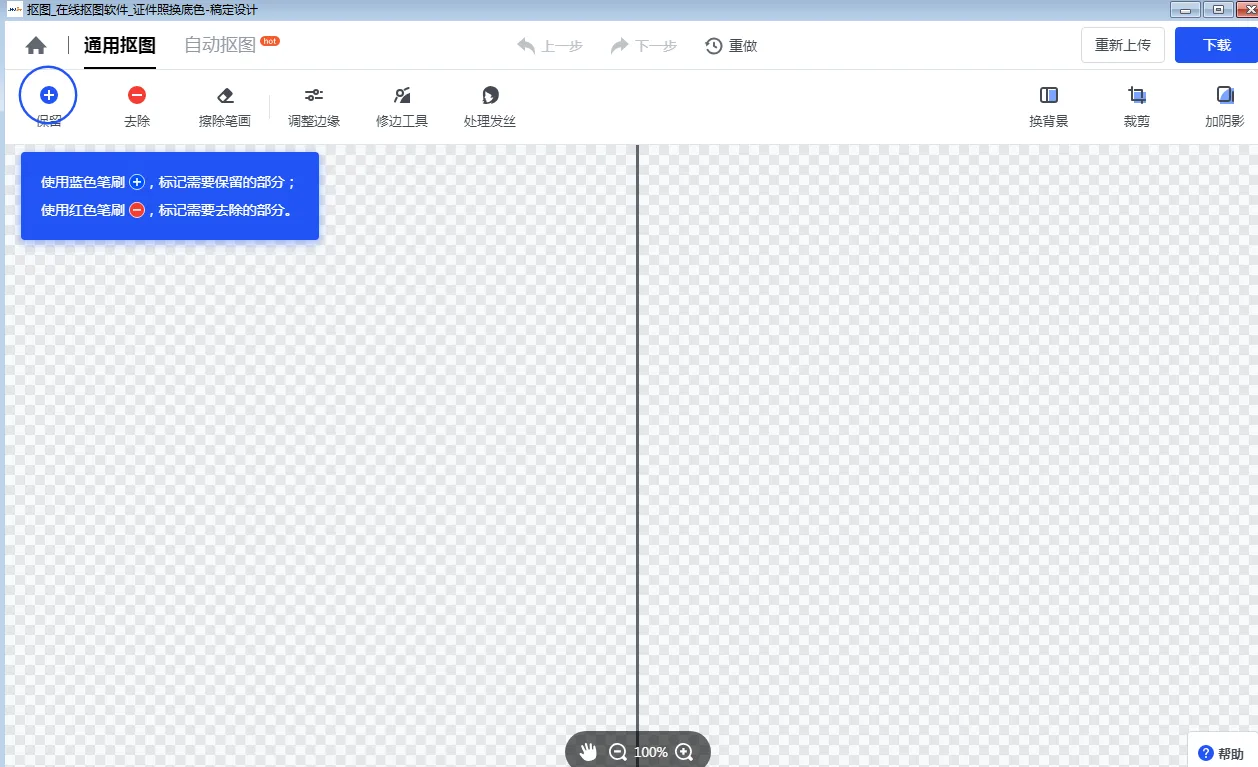The height and width of the screenshot is (767, 1258).
Task: Select the 处理发丝 hair tool
Action: tap(490, 106)
